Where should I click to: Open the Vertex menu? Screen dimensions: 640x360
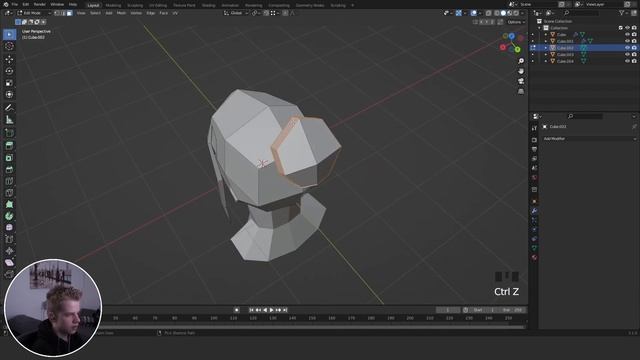click(136, 13)
